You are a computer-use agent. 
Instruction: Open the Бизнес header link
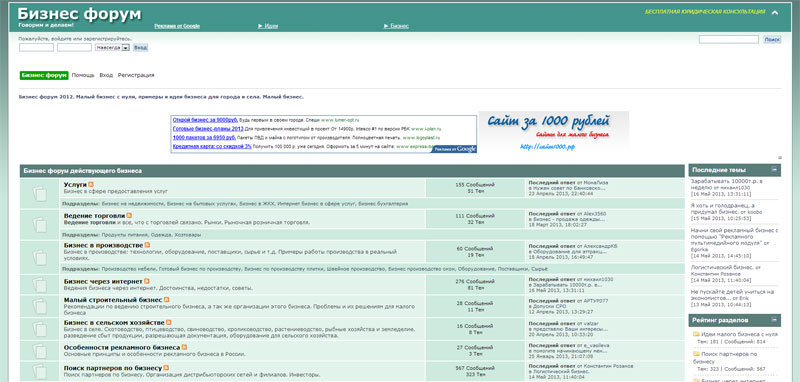(396, 26)
